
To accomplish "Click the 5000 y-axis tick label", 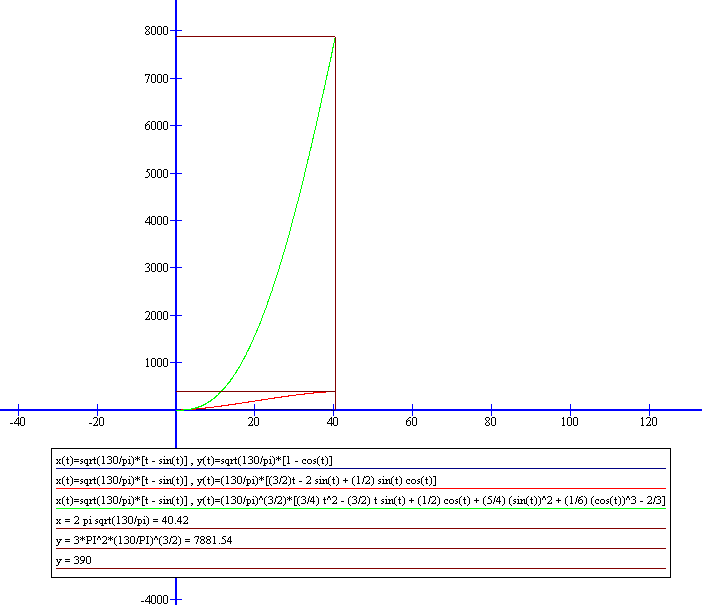I will click(x=156, y=174).
